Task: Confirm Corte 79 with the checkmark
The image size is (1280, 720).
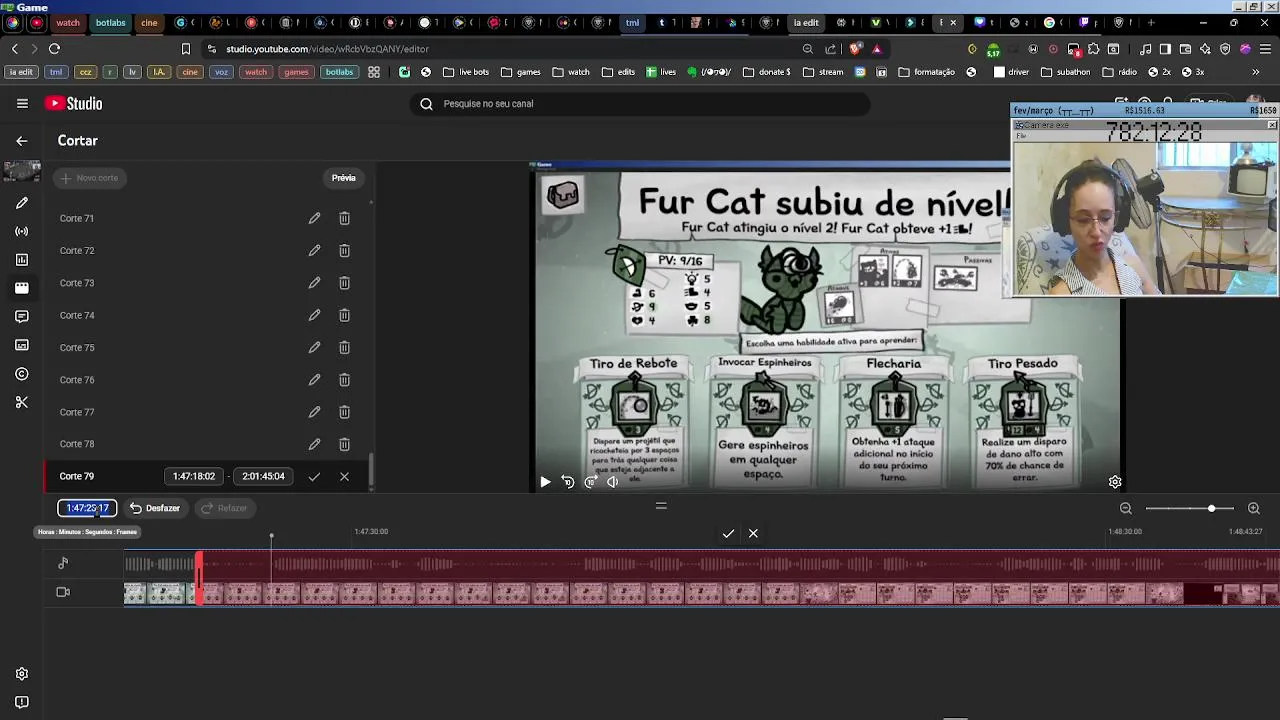Action: coord(314,477)
